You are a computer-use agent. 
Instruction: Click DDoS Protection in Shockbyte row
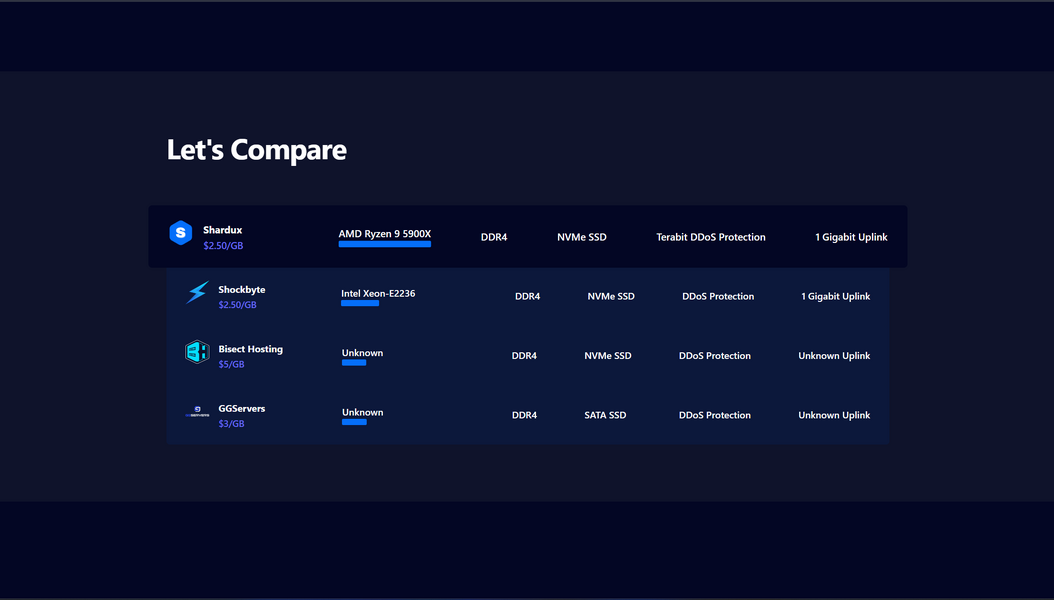click(718, 296)
